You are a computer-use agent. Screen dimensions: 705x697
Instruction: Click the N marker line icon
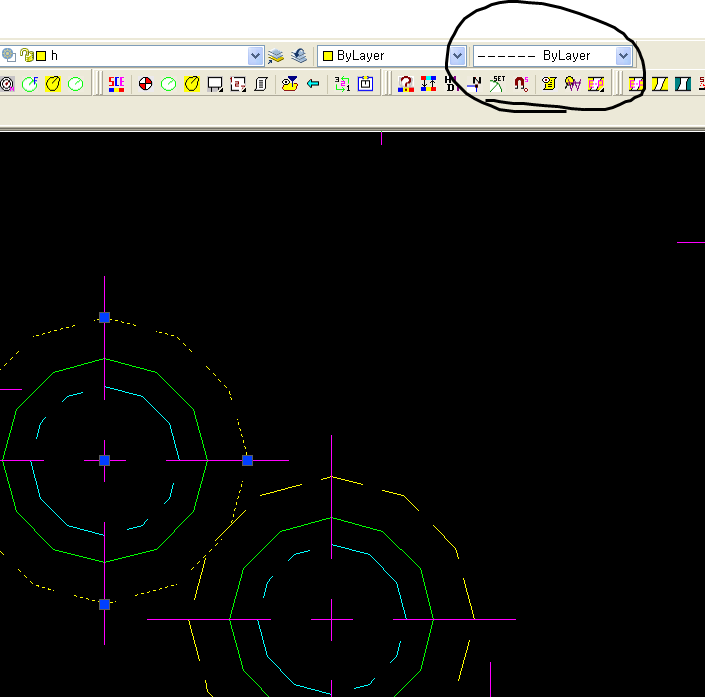pos(474,84)
